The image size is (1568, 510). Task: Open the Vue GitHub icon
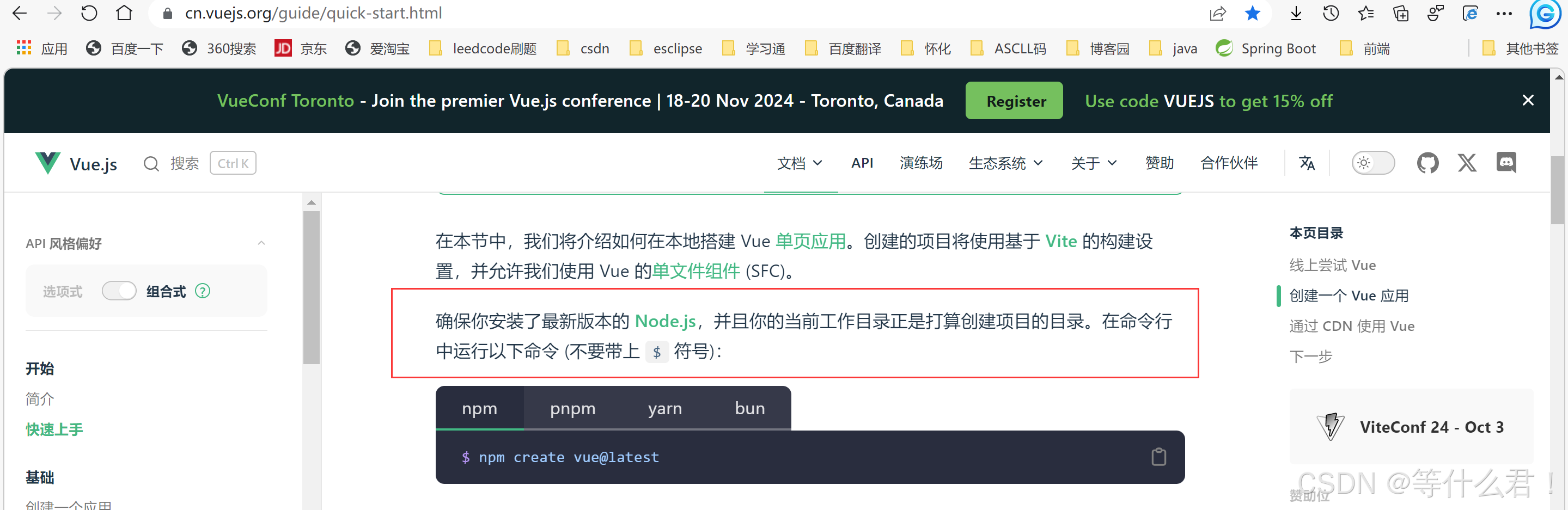1427,163
